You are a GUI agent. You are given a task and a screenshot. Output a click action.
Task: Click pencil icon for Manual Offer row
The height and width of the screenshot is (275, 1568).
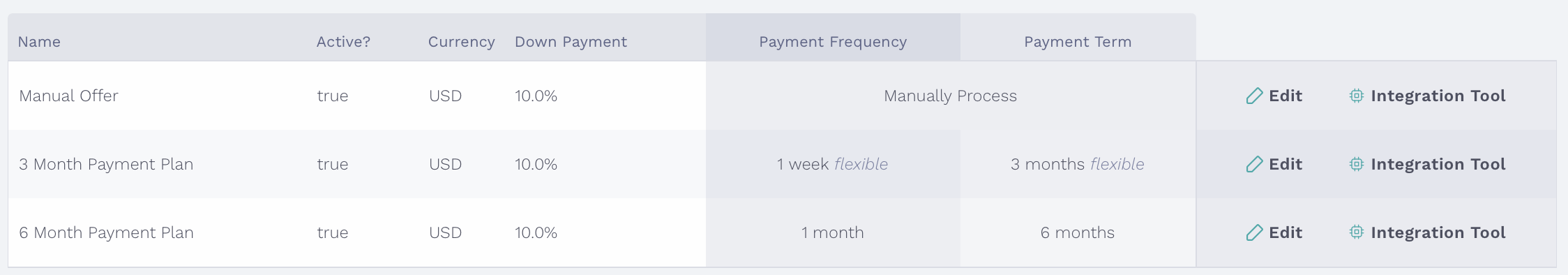(1254, 96)
